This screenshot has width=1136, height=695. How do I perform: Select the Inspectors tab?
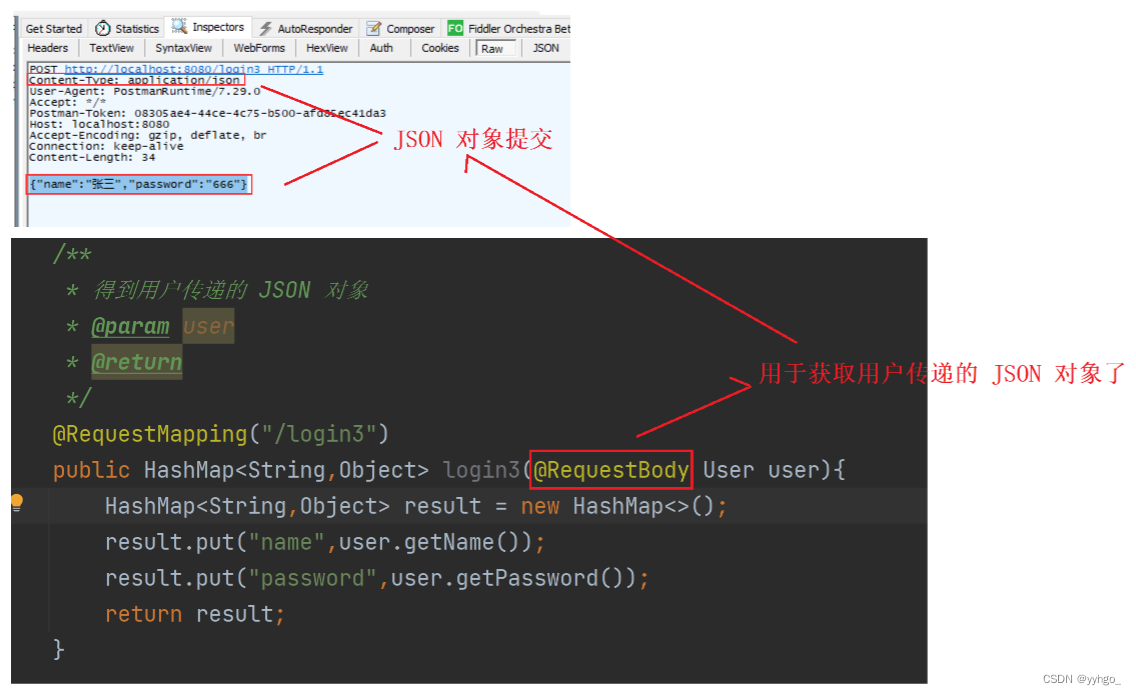tap(208, 27)
